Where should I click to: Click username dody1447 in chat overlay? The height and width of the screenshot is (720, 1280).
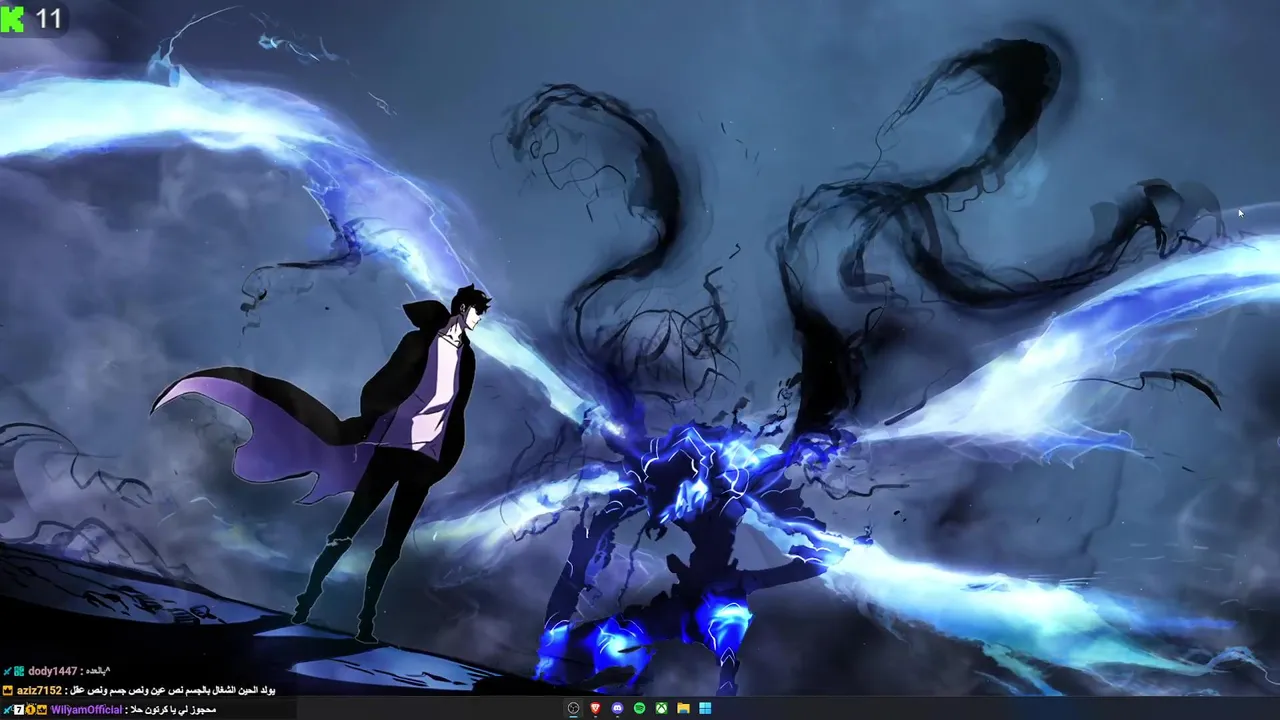53,671
